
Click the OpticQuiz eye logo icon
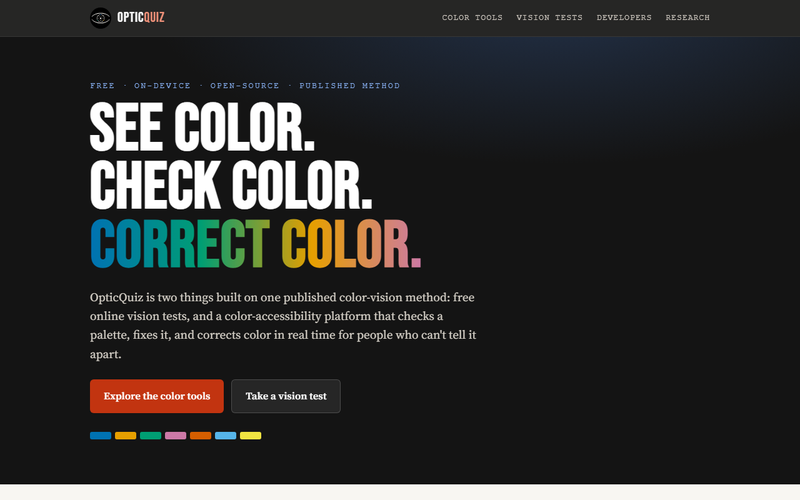(x=101, y=18)
